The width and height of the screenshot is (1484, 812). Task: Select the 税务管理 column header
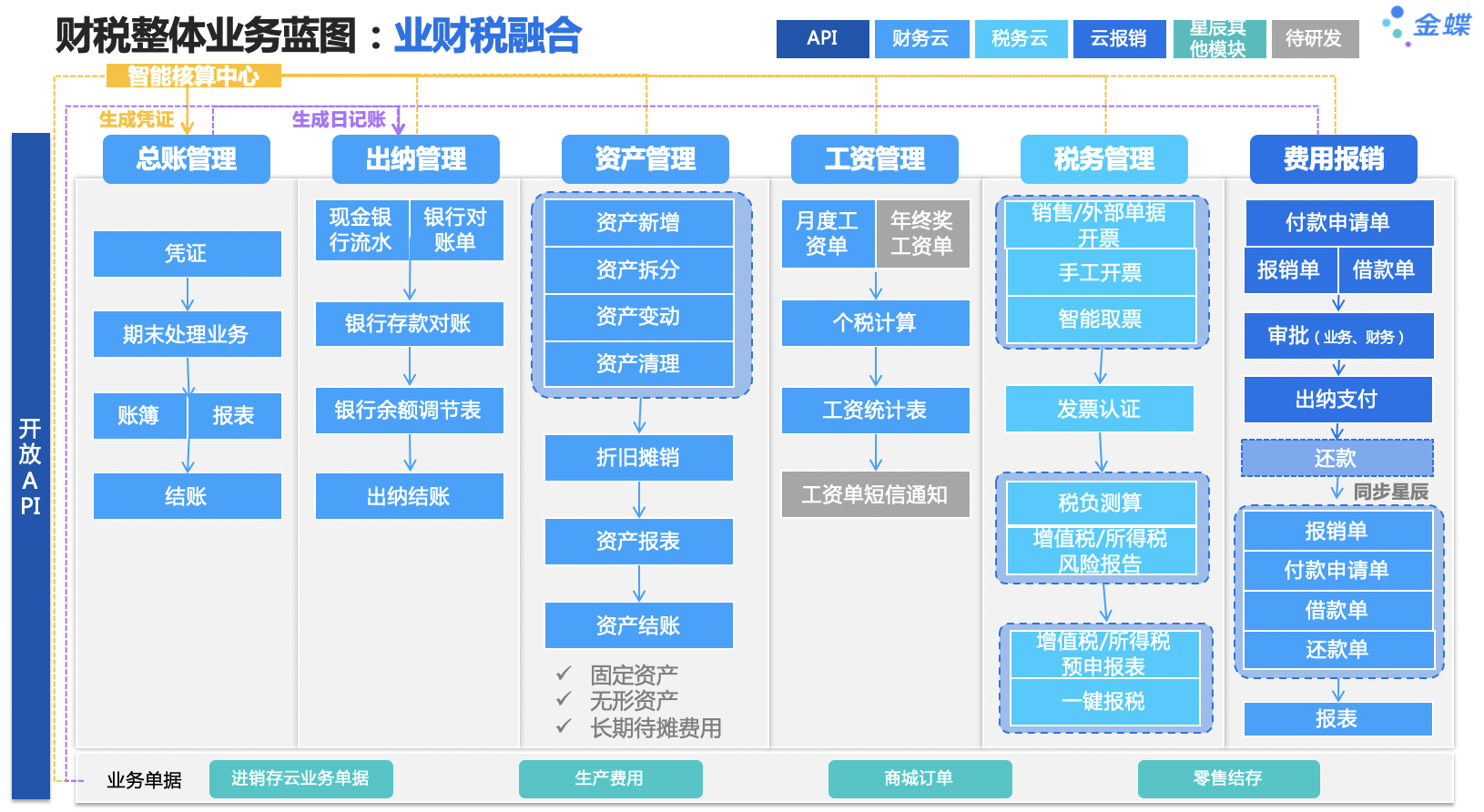click(1103, 159)
